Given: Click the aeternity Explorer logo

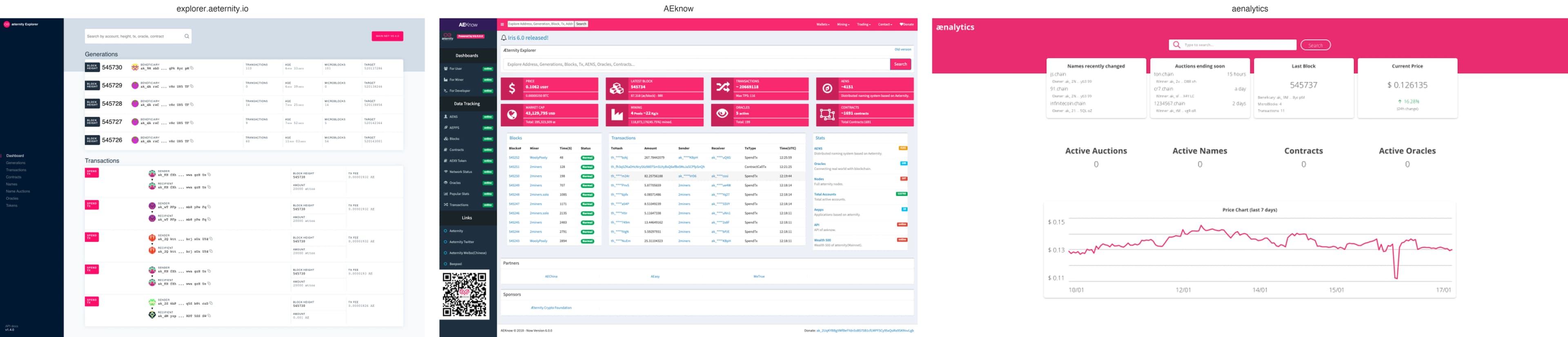Looking at the screenshot, I should coord(21,25).
